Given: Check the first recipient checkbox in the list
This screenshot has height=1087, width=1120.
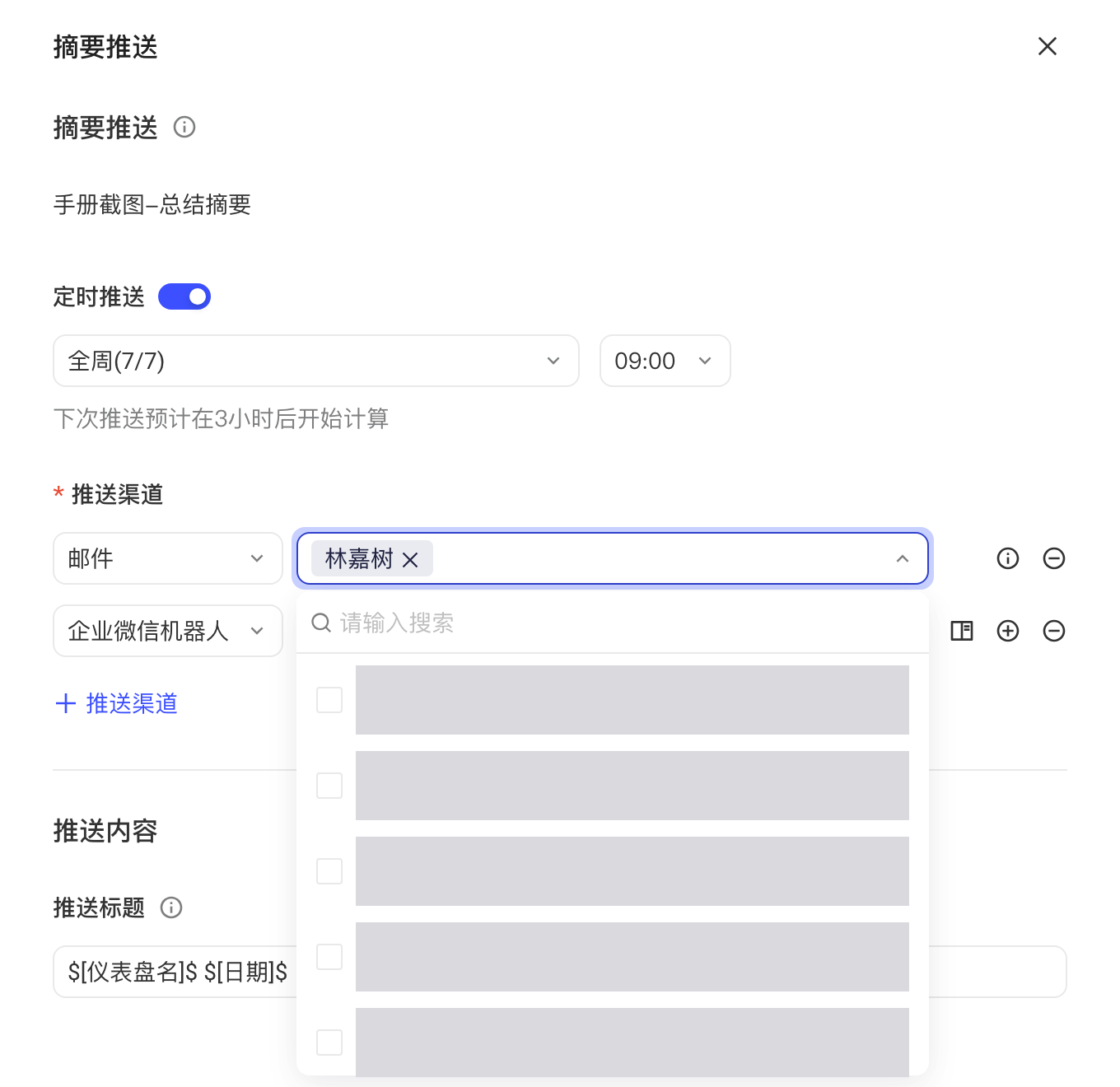Looking at the screenshot, I should tap(329, 700).
